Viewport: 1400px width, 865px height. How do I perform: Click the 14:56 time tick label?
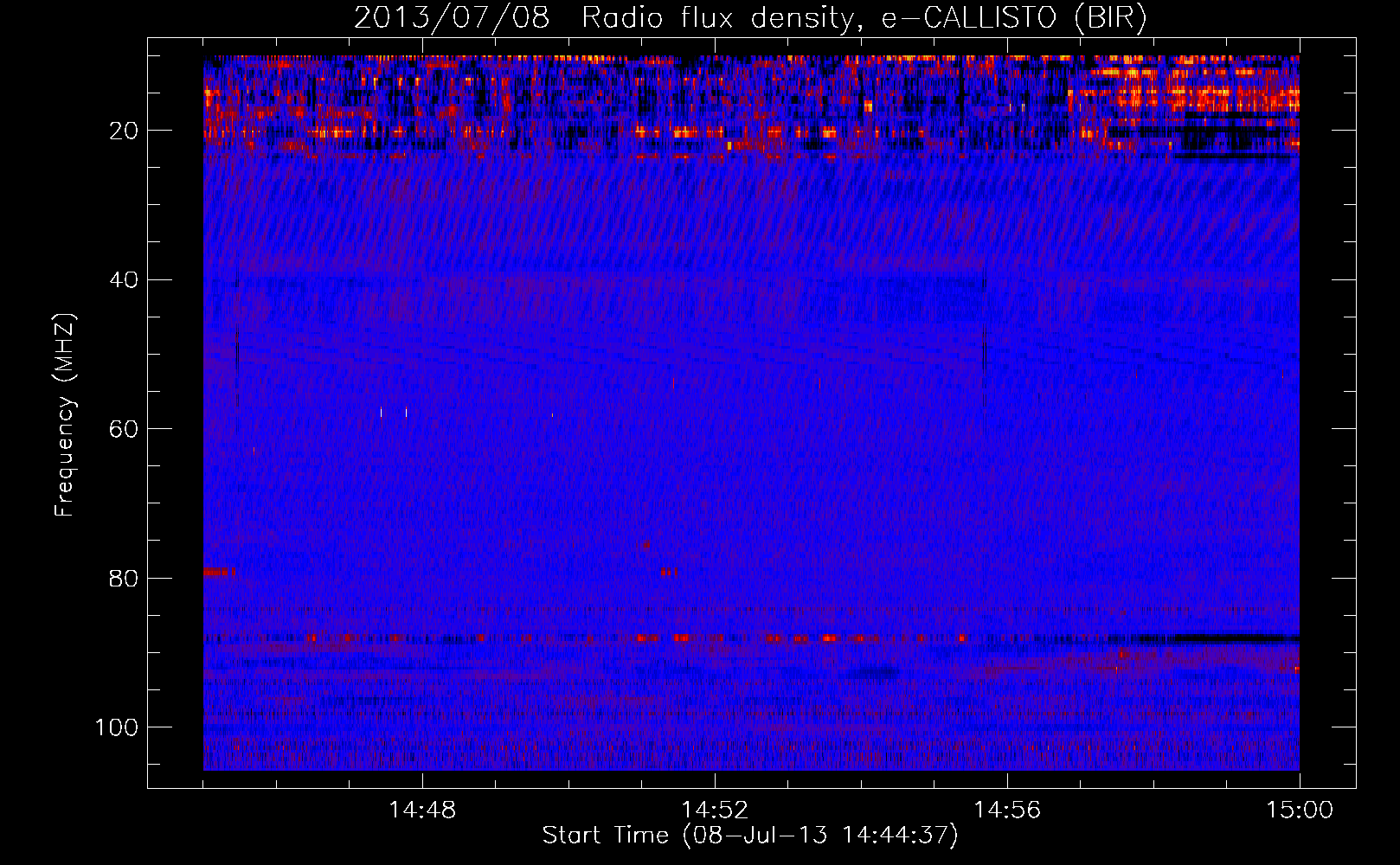click(1007, 811)
